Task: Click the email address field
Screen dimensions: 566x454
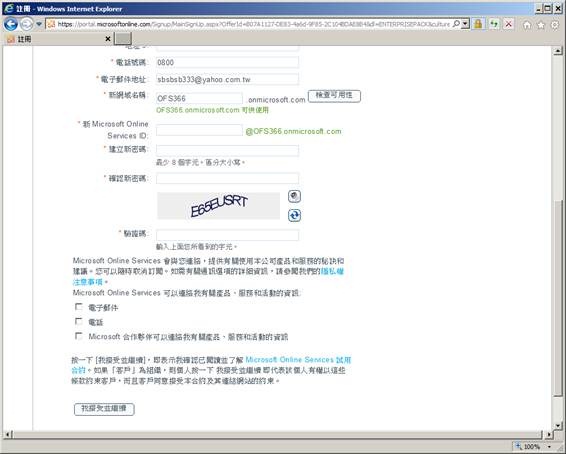Action: [227, 79]
